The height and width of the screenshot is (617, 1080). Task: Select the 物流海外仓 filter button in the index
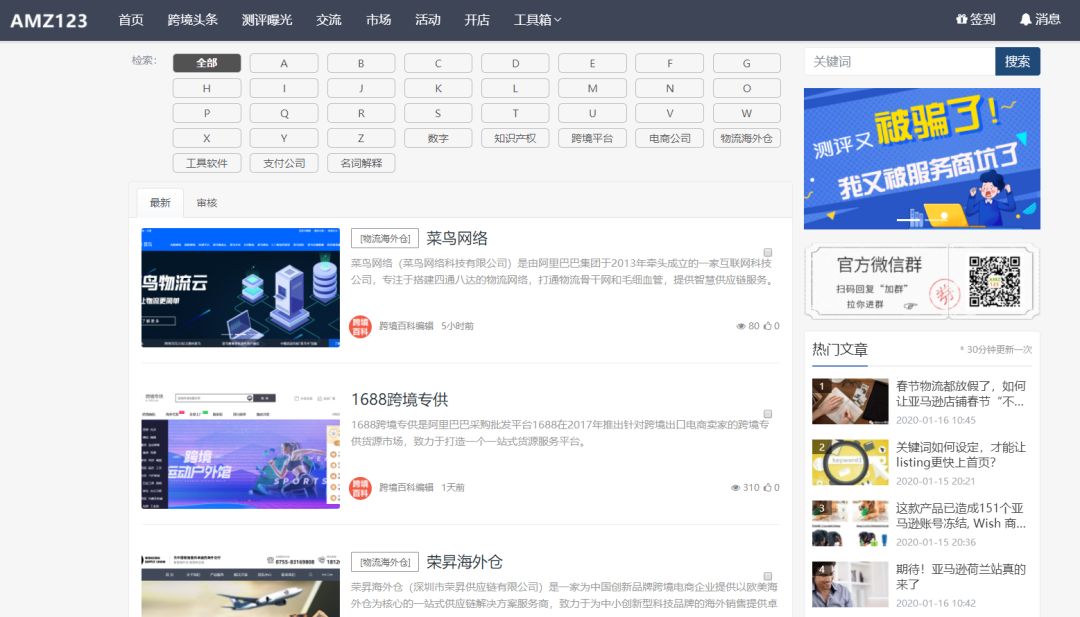click(x=747, y=138)
